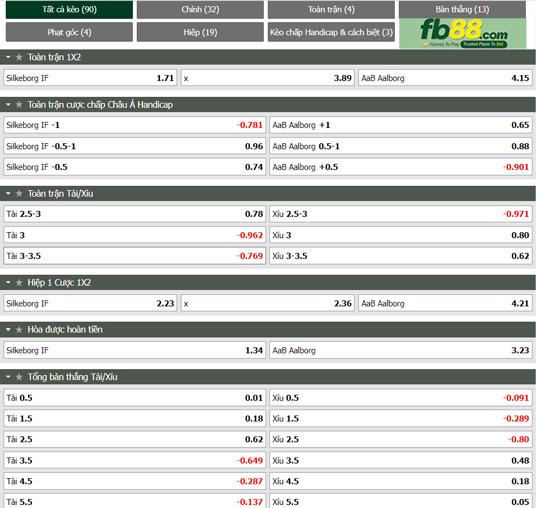Screen dimensions: 536x508
Task: Select Silkeborg IF -0.5-1 at 0.96
Action: point(135,146)
